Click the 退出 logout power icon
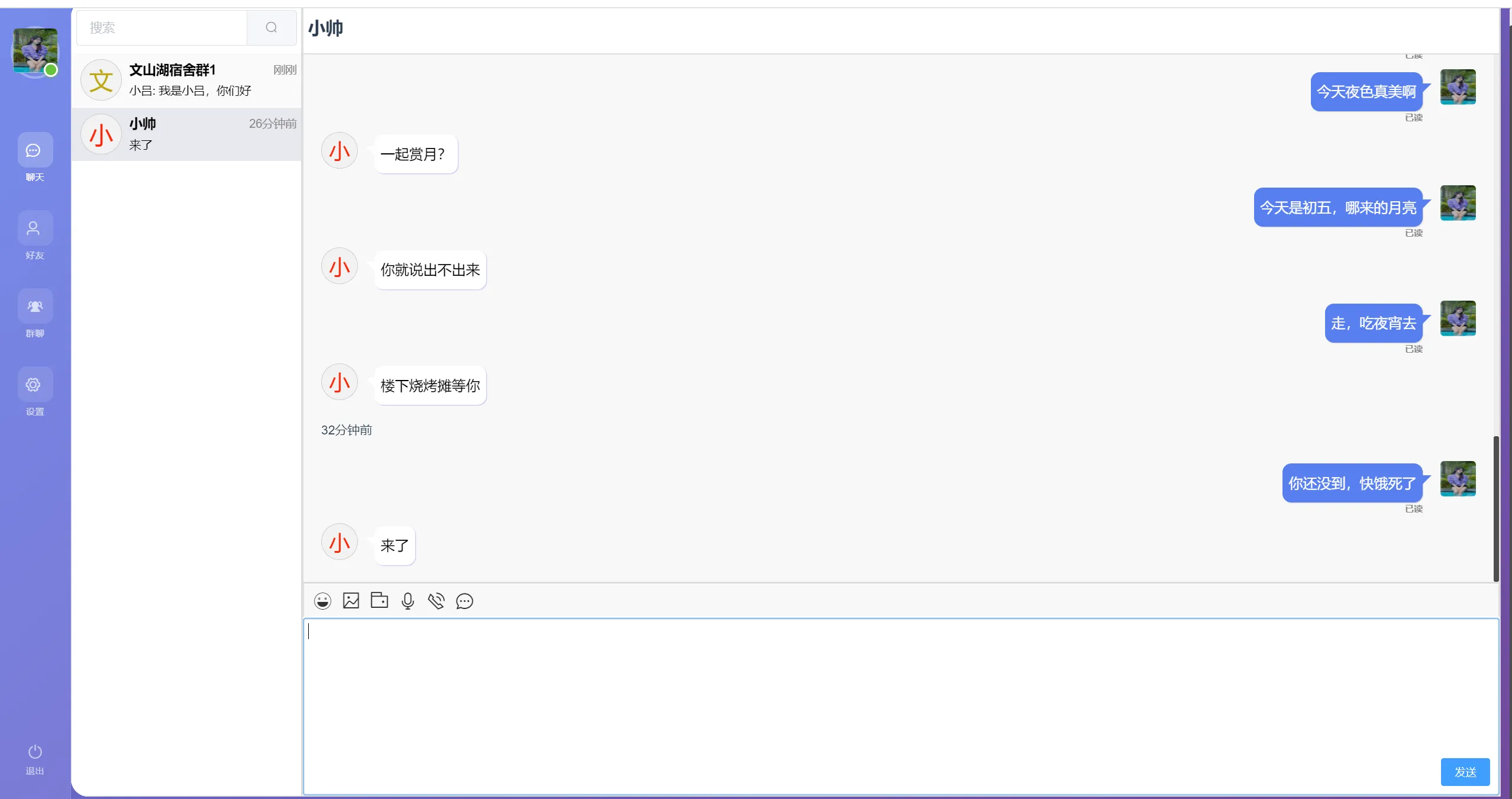The height and width of the screenshot is (799, 1512). (x=35, y=752)
